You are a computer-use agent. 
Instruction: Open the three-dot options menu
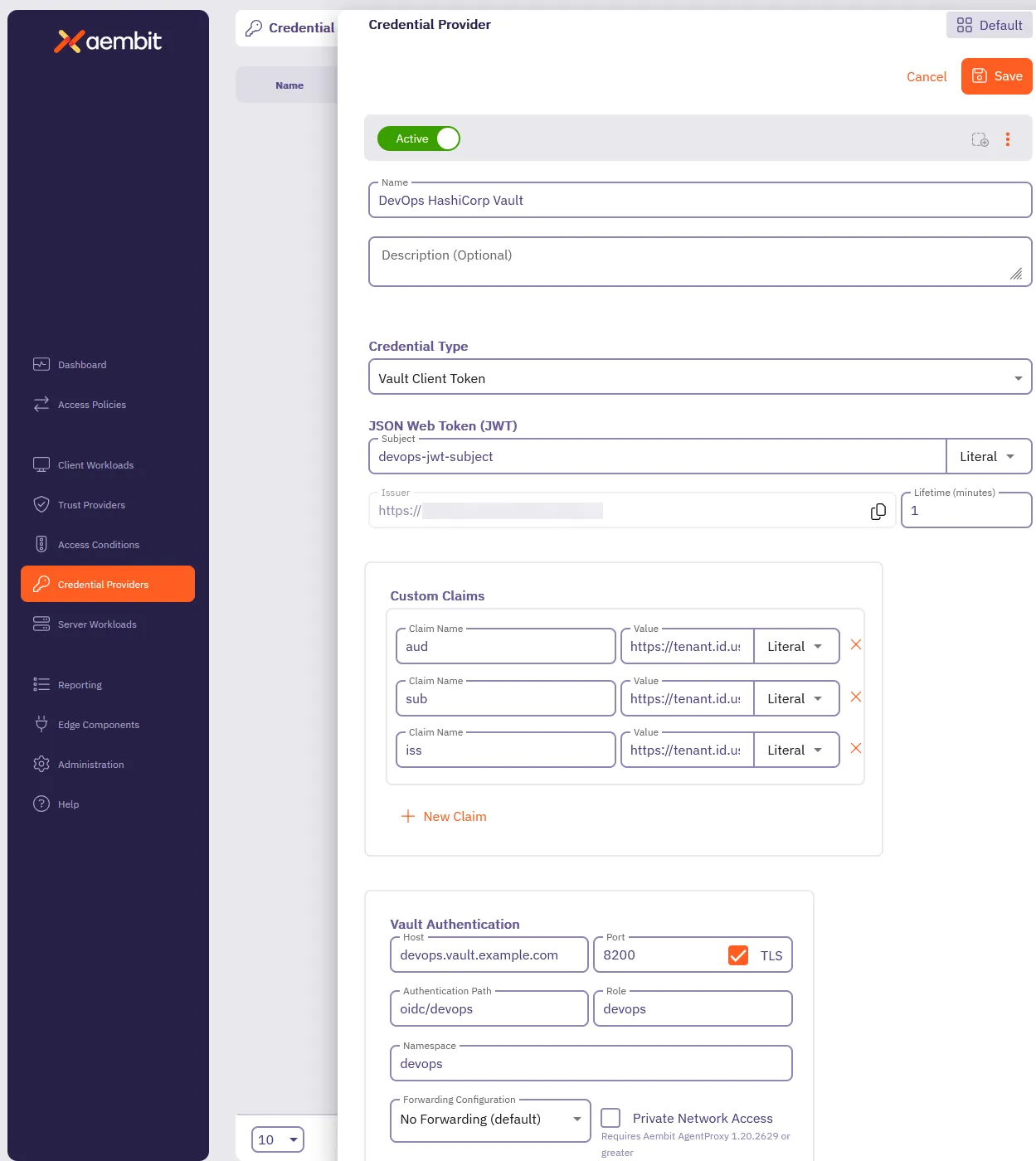(x=1008, y=139)
